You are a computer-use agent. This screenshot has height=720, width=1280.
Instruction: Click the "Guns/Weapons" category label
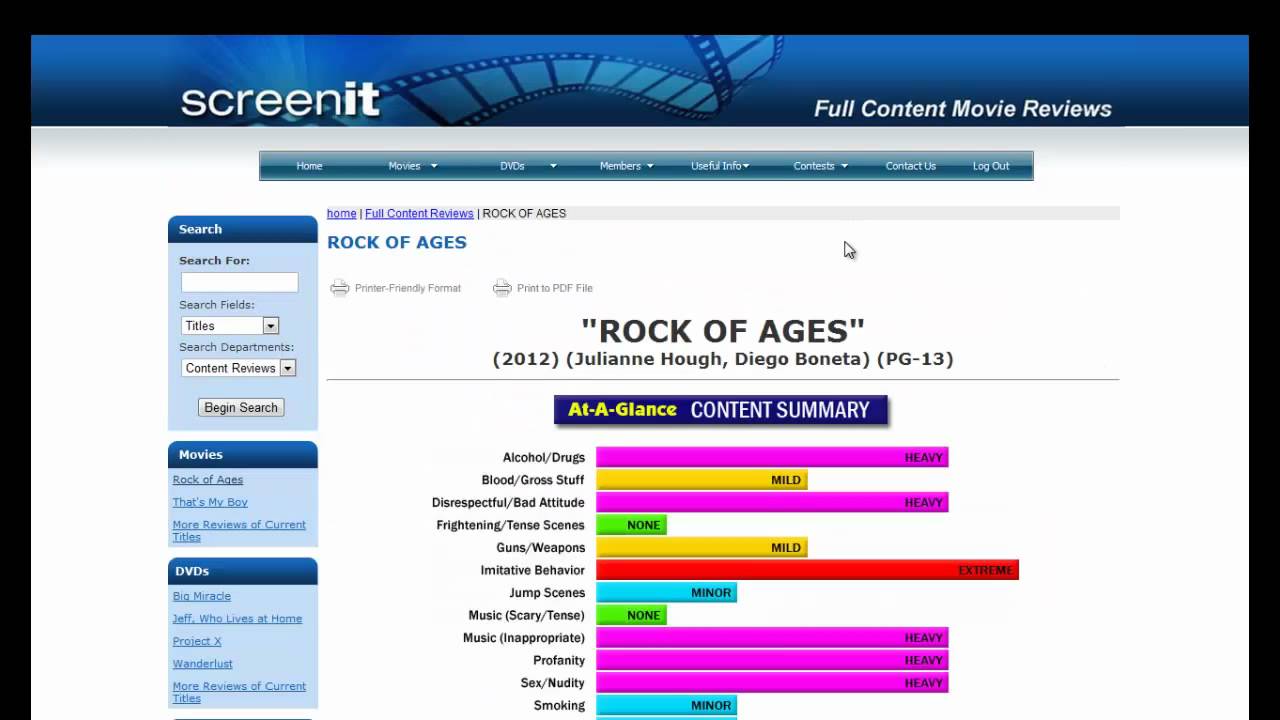(x=541, y=548)
